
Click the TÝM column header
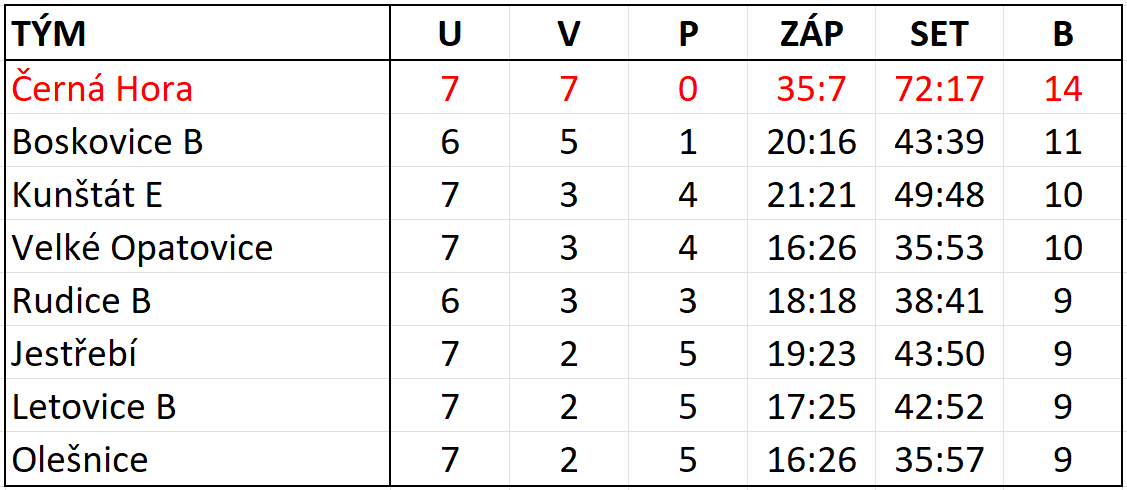49,35
